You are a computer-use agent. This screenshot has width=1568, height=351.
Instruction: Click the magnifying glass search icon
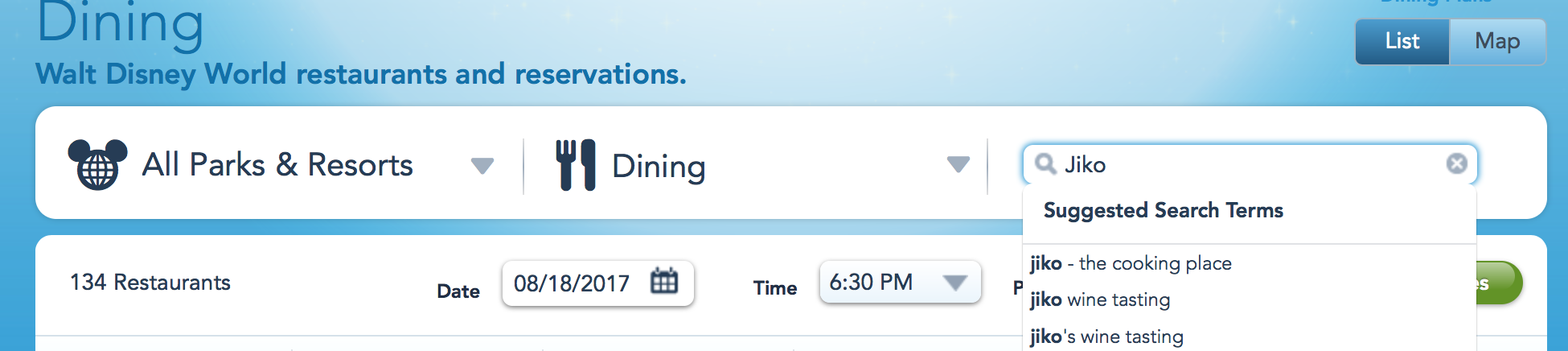pos(1045,164)
